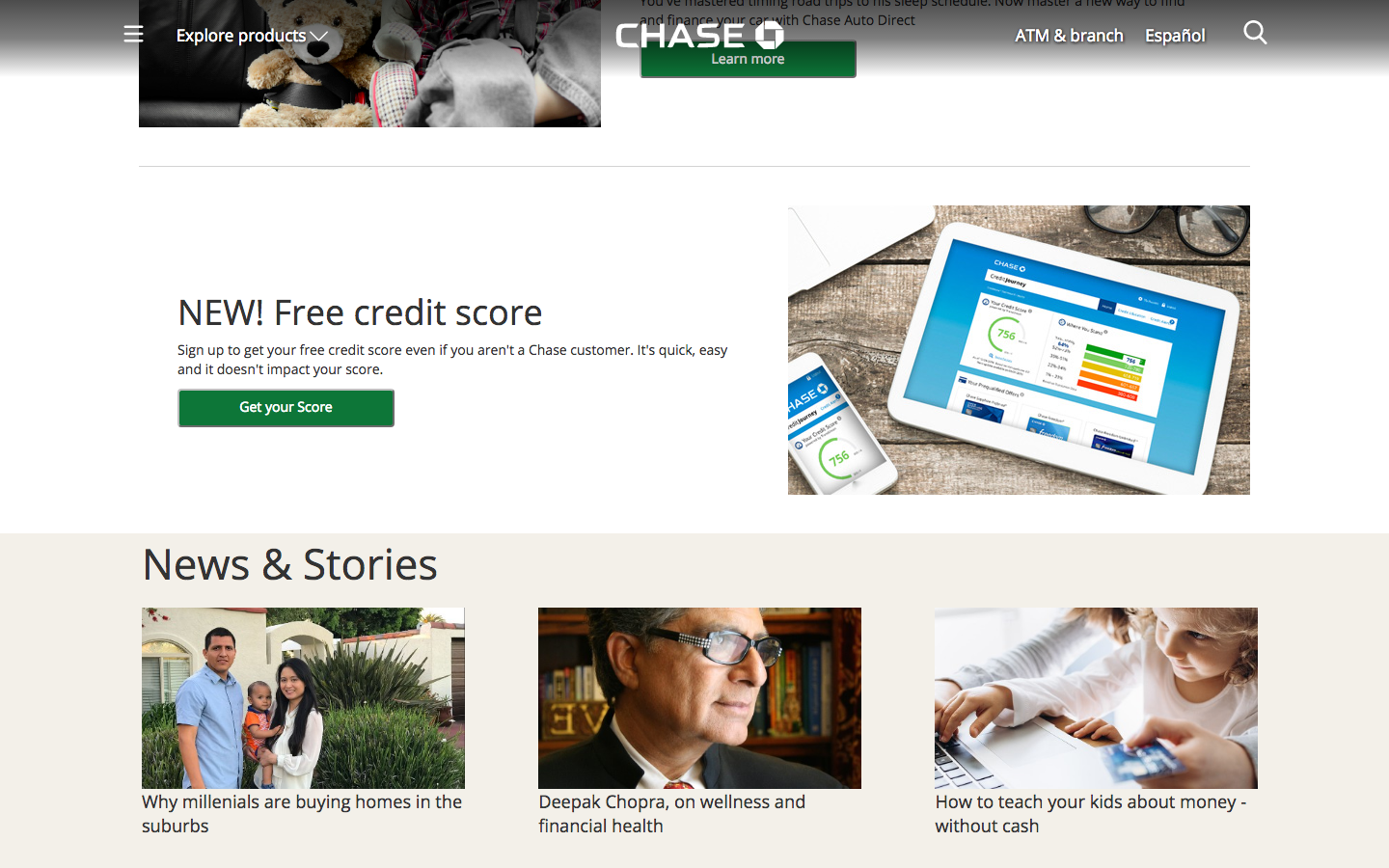The width and height of the screenshot is (1389, 868).
Task: Read Why millenials are buying homes article
Action: tap(302, 814)
